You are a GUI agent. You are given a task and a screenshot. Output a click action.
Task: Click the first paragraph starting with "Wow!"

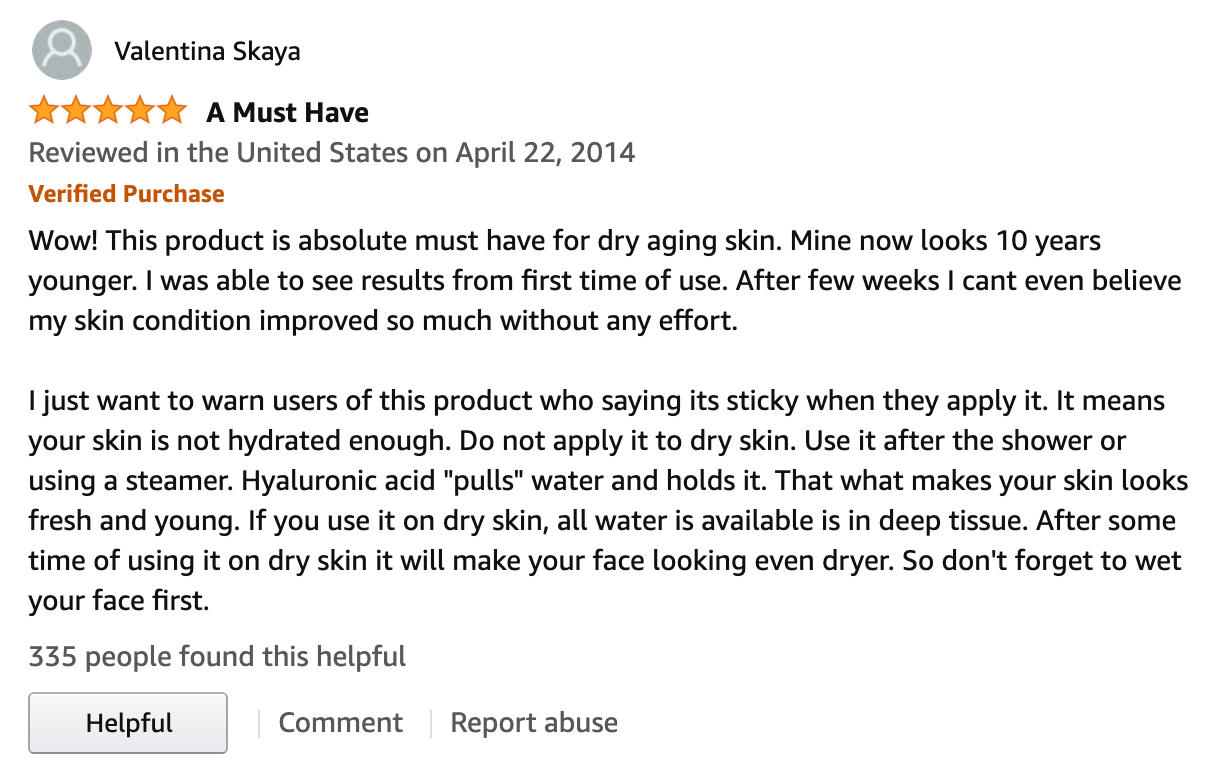click(x=605, y=282)
